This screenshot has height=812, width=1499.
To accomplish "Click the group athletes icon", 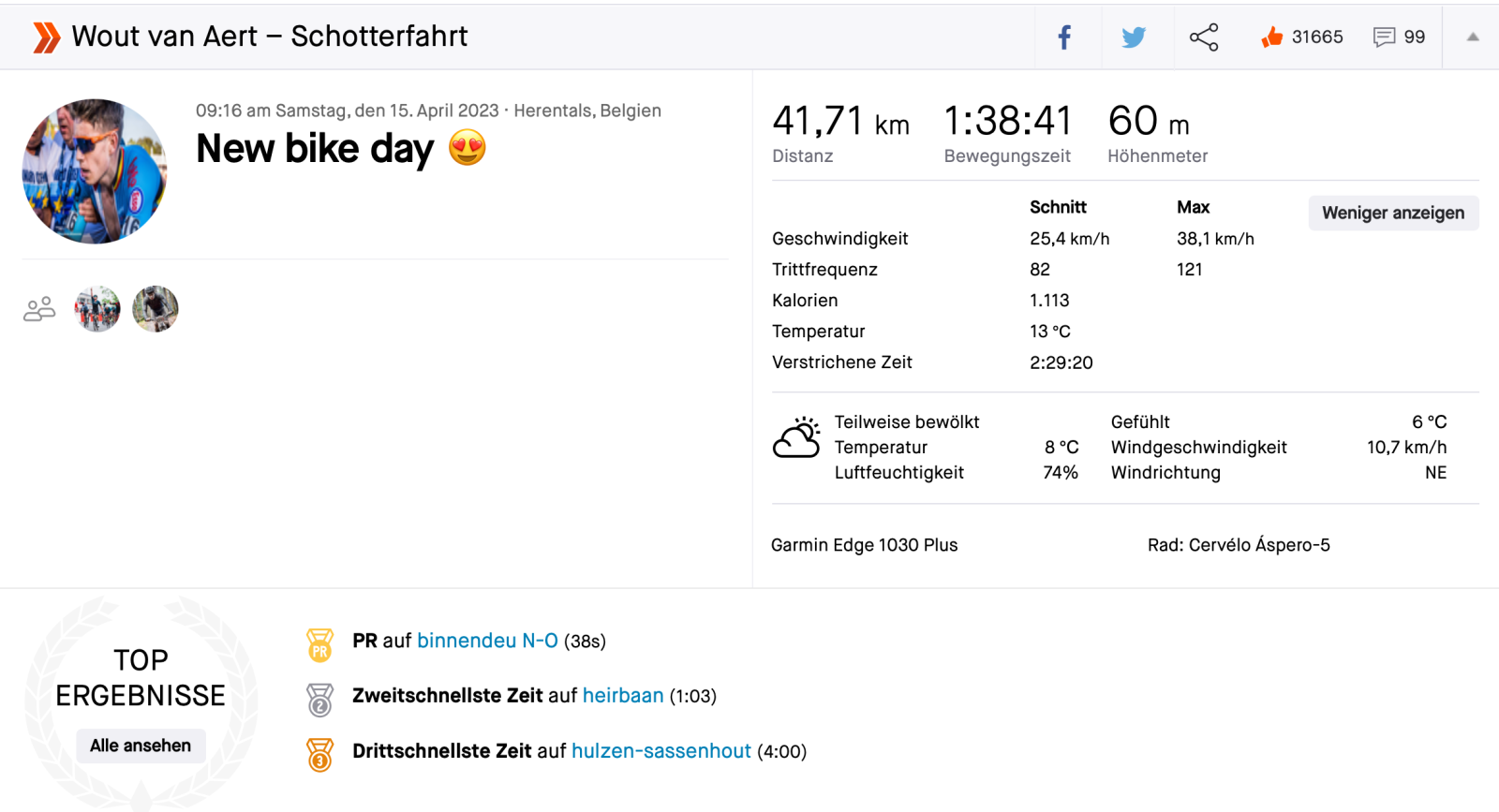I will pos(39,309).
